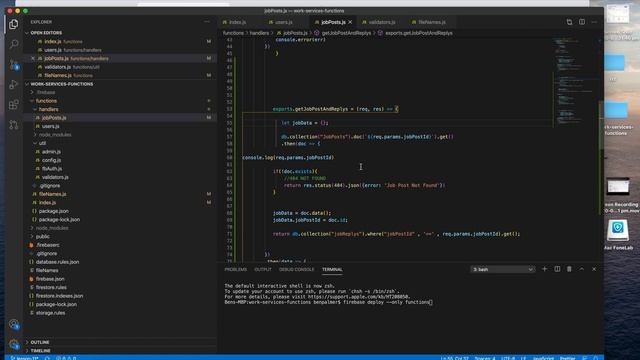Open the pull requests activity bar icon
The image size is (640, 360).
[13, 124]
